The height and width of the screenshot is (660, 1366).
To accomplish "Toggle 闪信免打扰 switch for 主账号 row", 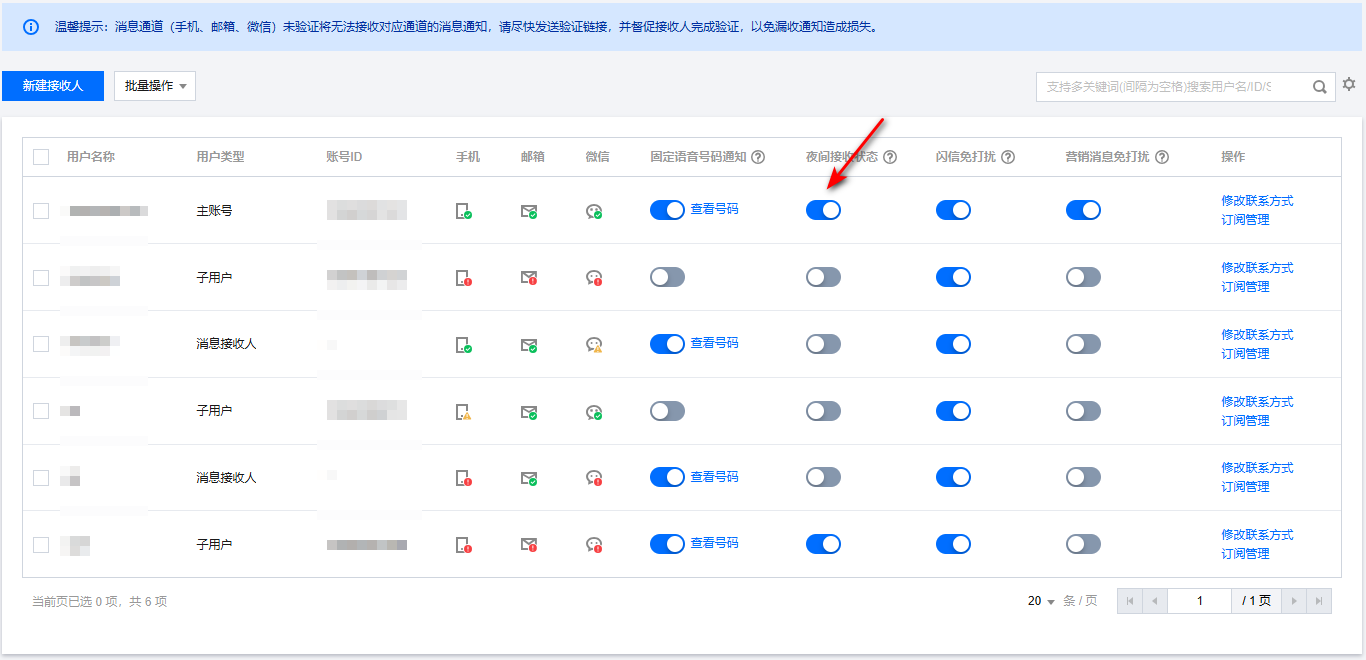I will (953, 210).
